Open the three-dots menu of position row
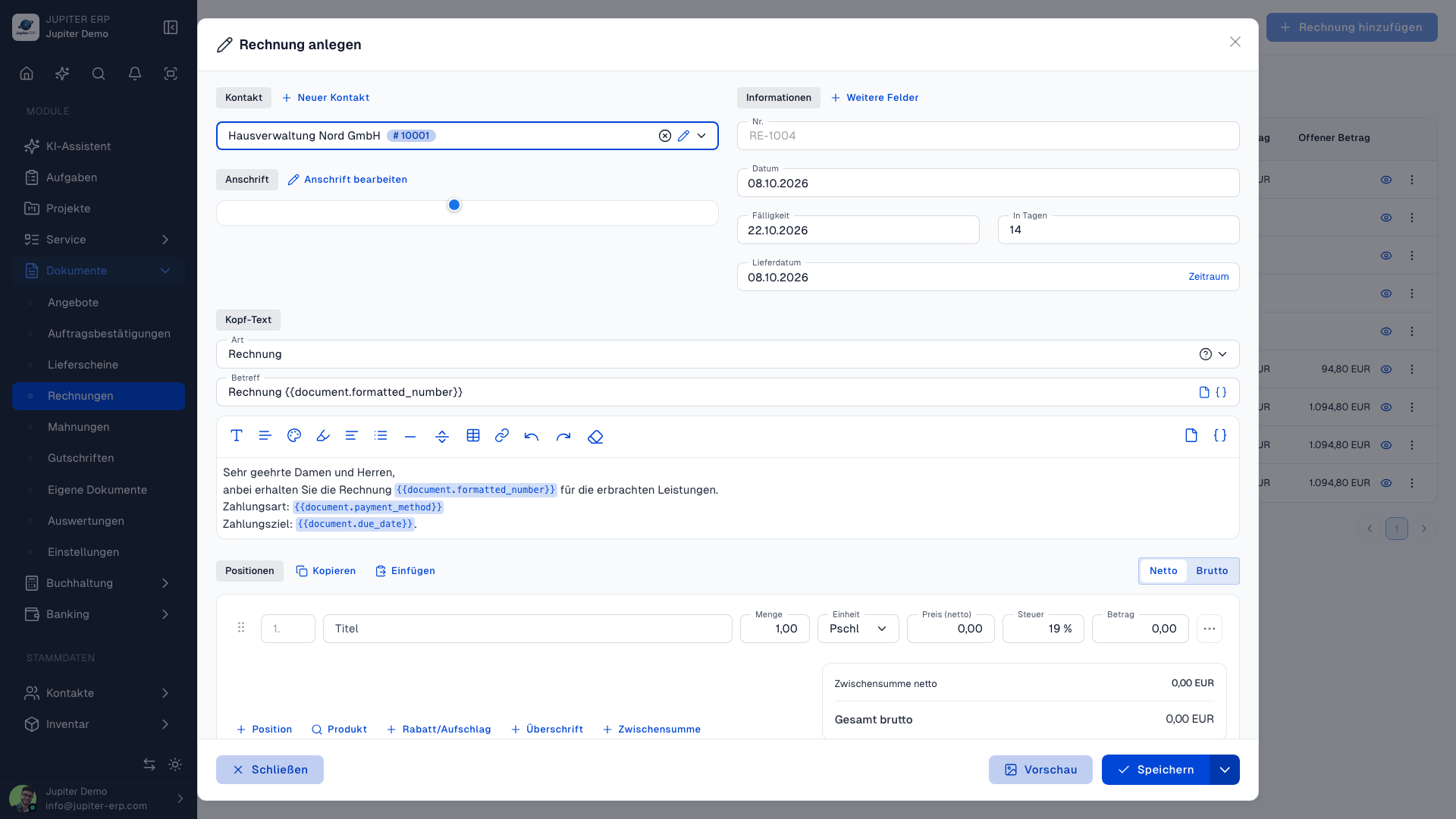The image size is (1456, 819). (1210, 629)
